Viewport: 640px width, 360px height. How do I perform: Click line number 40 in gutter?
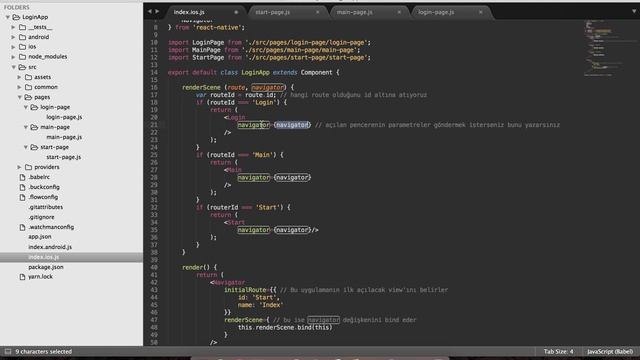154,267
